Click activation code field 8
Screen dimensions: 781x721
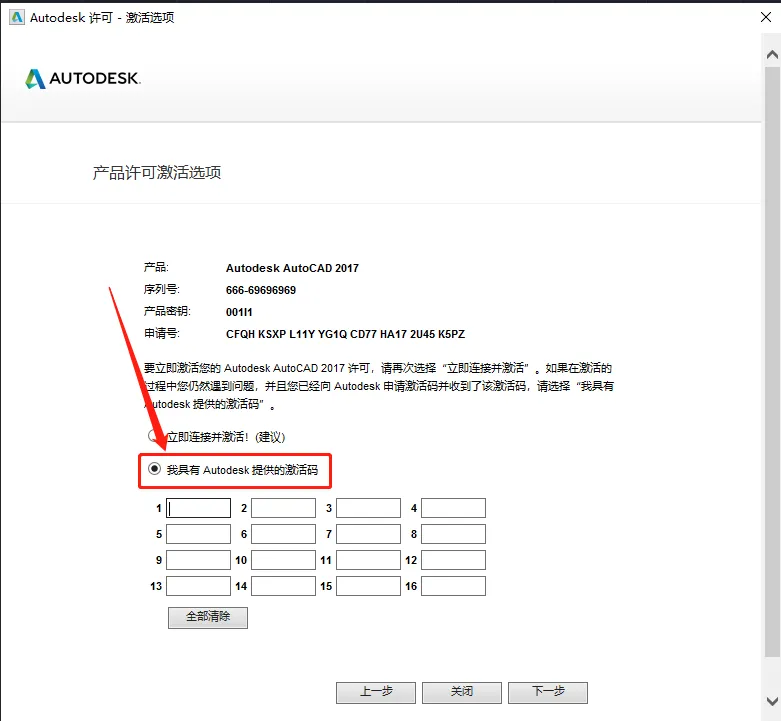[453, 534]
